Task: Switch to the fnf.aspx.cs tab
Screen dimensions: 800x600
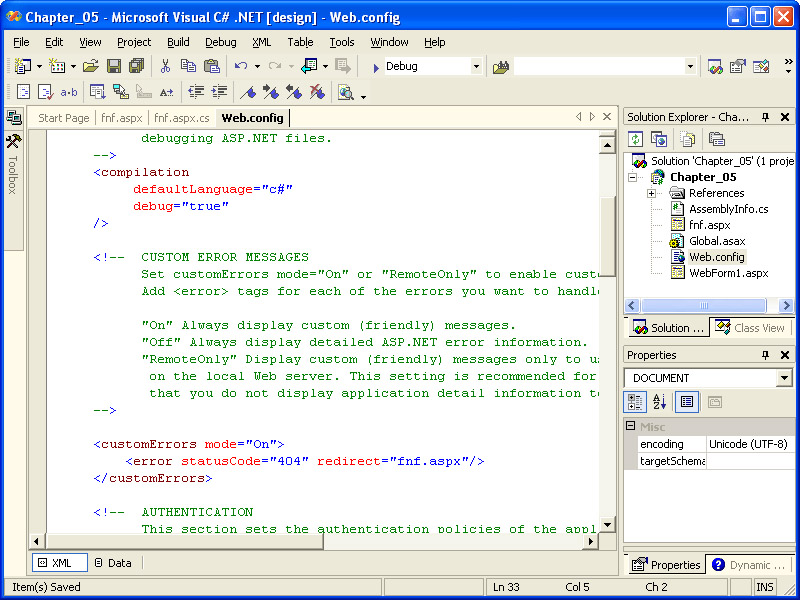Action: [182, 118]
